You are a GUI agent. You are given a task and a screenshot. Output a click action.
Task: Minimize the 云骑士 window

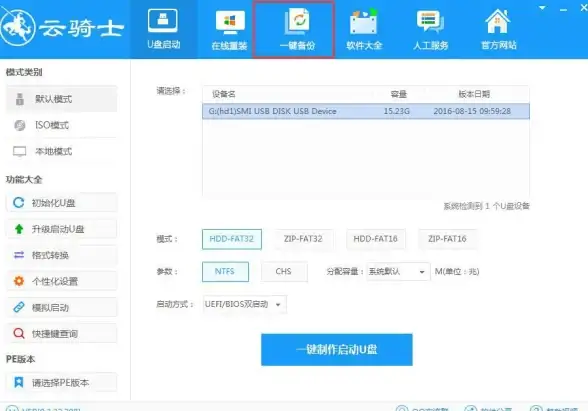(563, 9)
